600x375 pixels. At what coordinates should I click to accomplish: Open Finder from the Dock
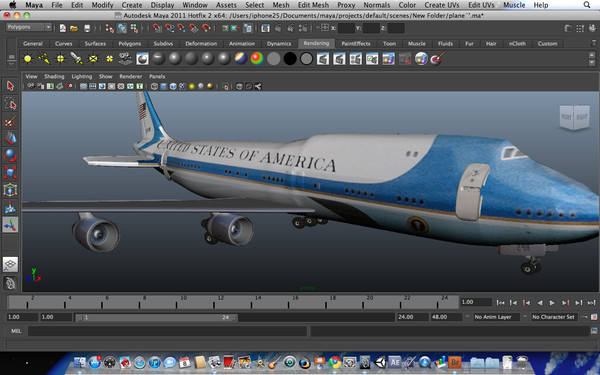tap(80, 362)
